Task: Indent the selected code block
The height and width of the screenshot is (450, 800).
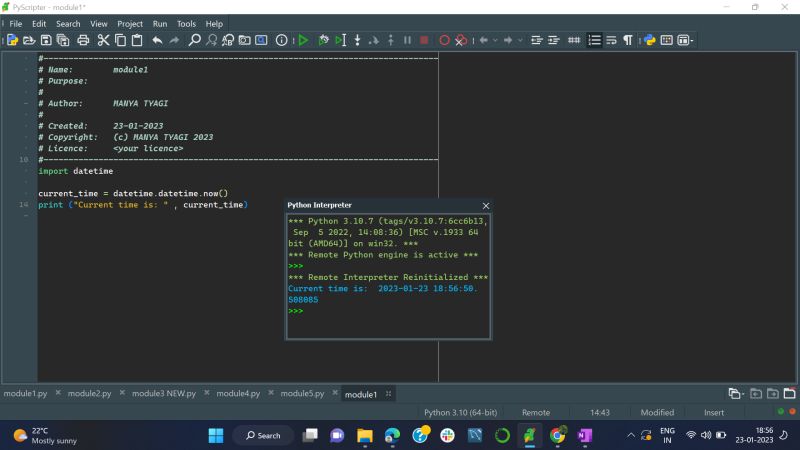Action: click(554, 40)
